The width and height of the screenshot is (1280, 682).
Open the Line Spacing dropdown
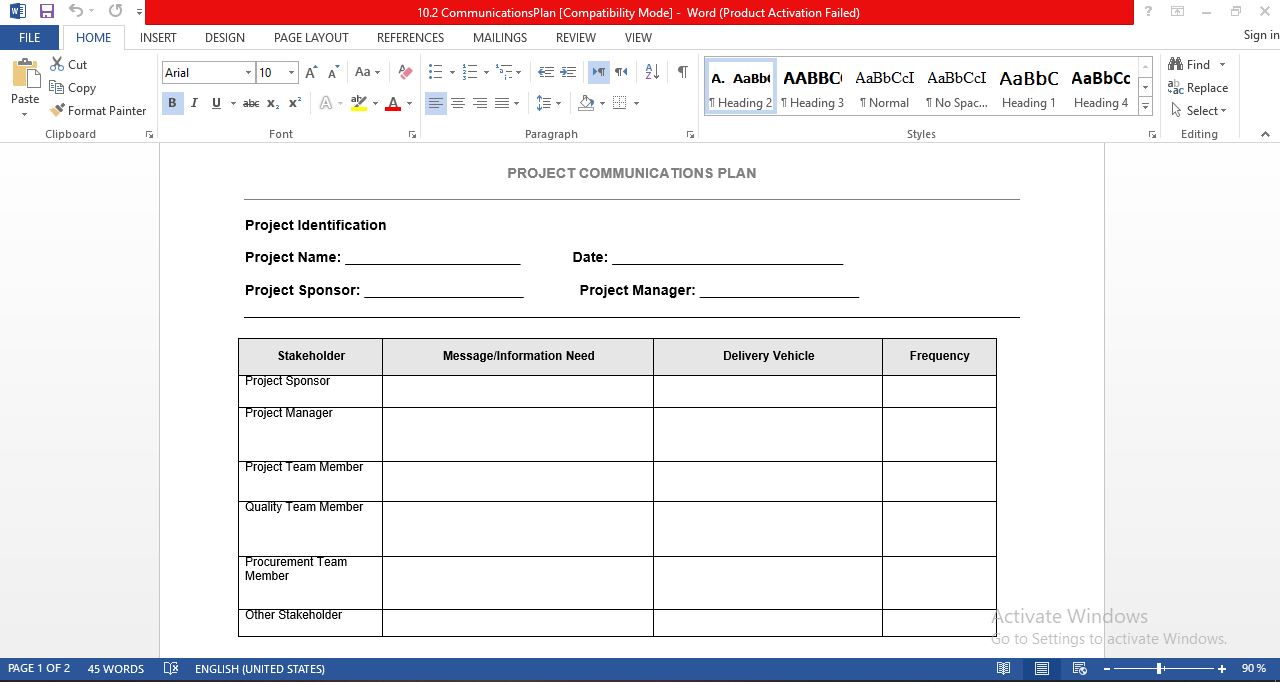(549, 102)
